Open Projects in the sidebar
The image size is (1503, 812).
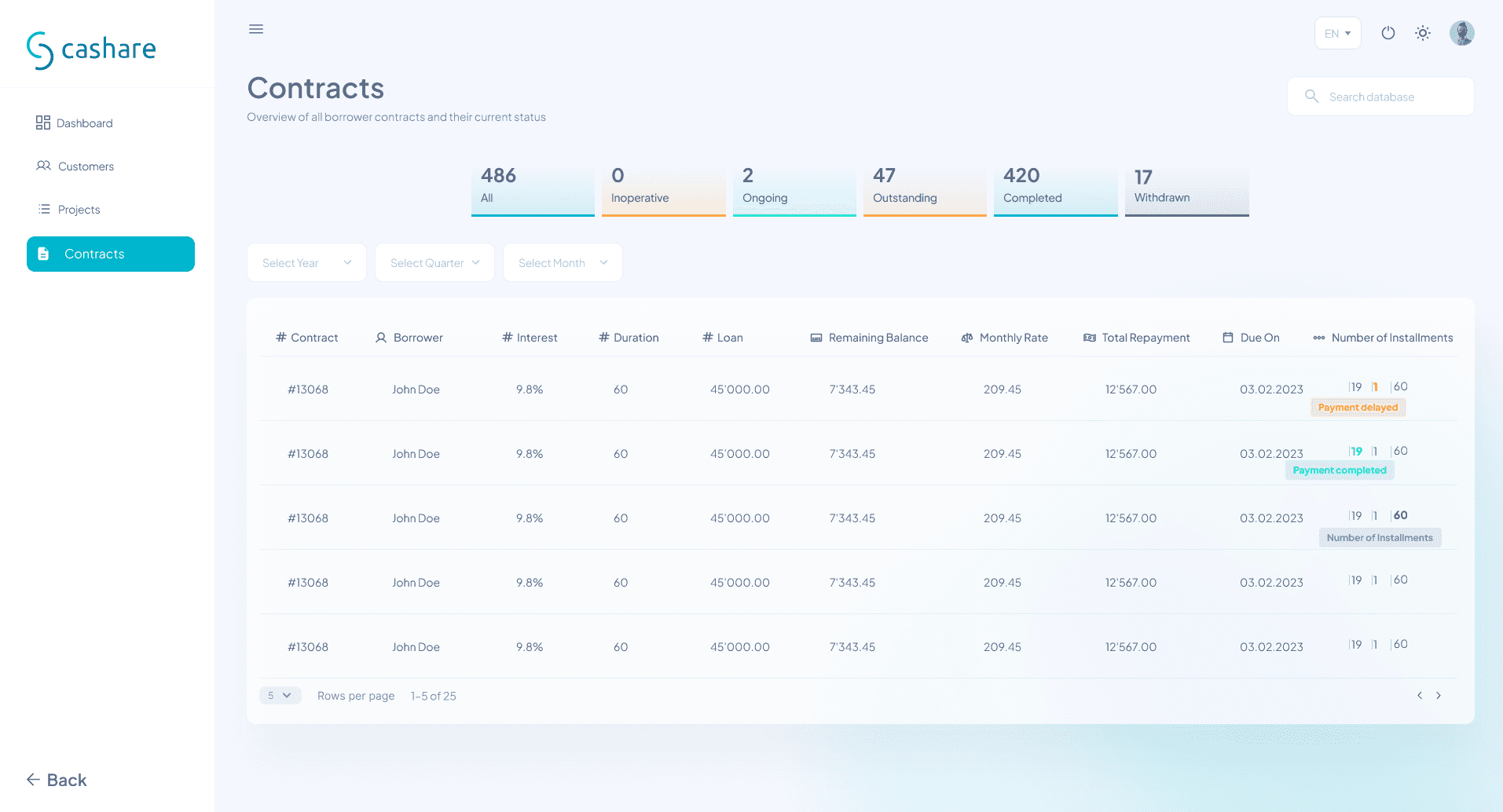[x=69, y=210]
